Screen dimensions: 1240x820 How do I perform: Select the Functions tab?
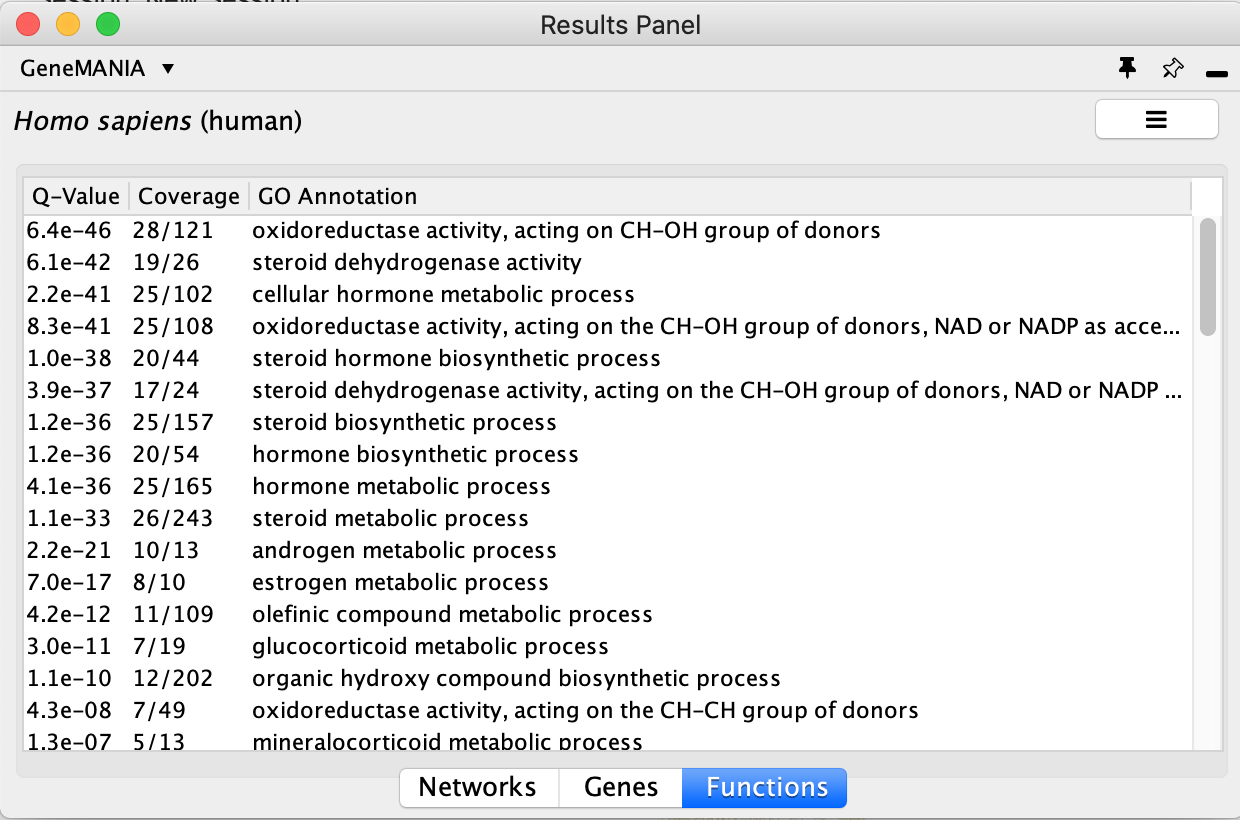point(766,787)
